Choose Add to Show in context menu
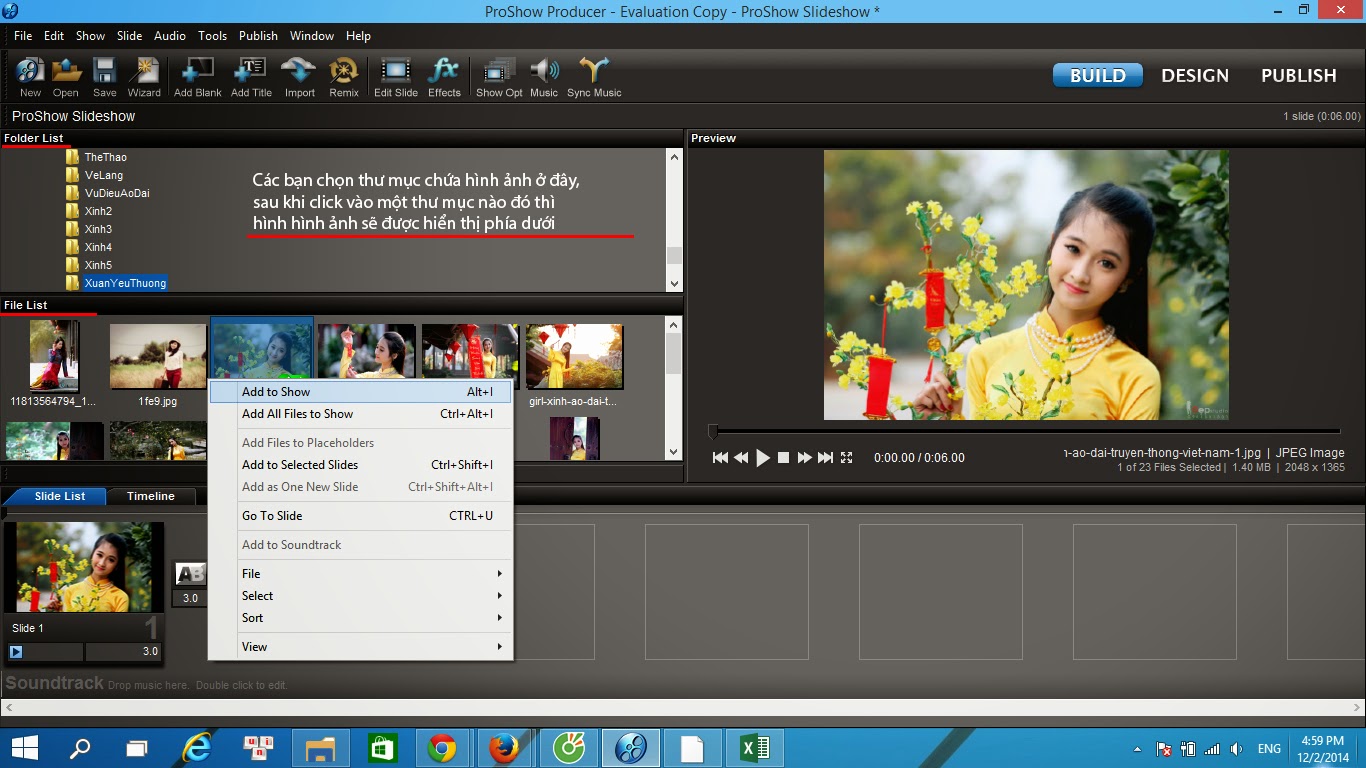This screenshot has height=768, width=1366. (x=360, y=392)
